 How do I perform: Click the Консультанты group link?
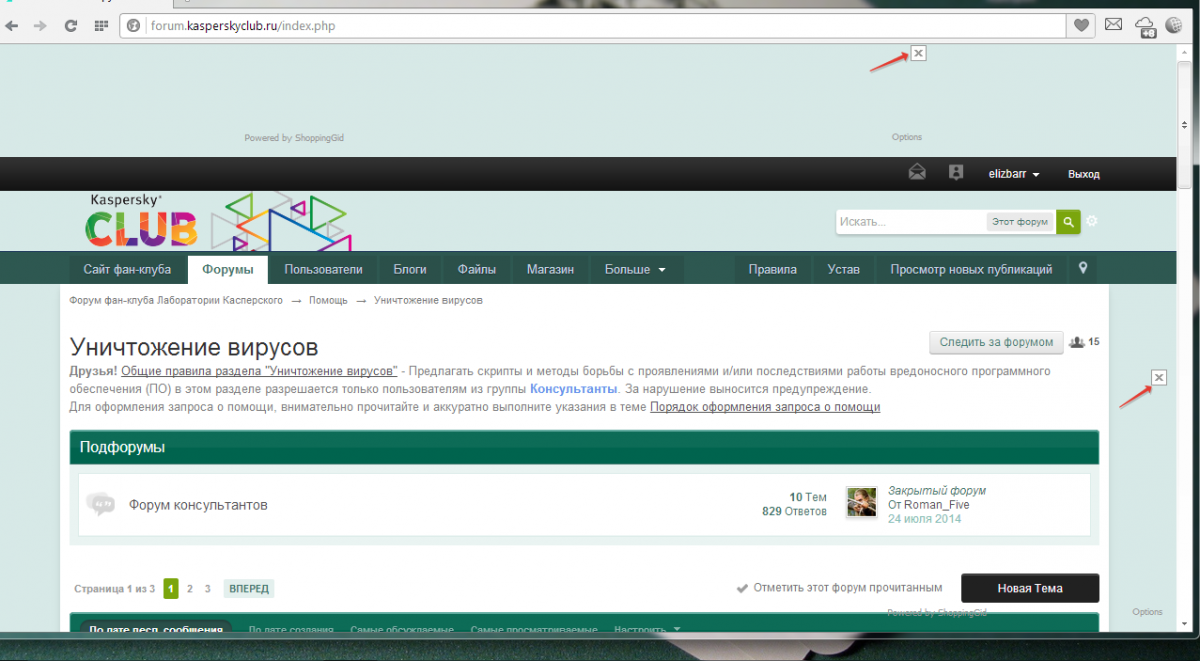pyautogui.click(x=571, y=389)
